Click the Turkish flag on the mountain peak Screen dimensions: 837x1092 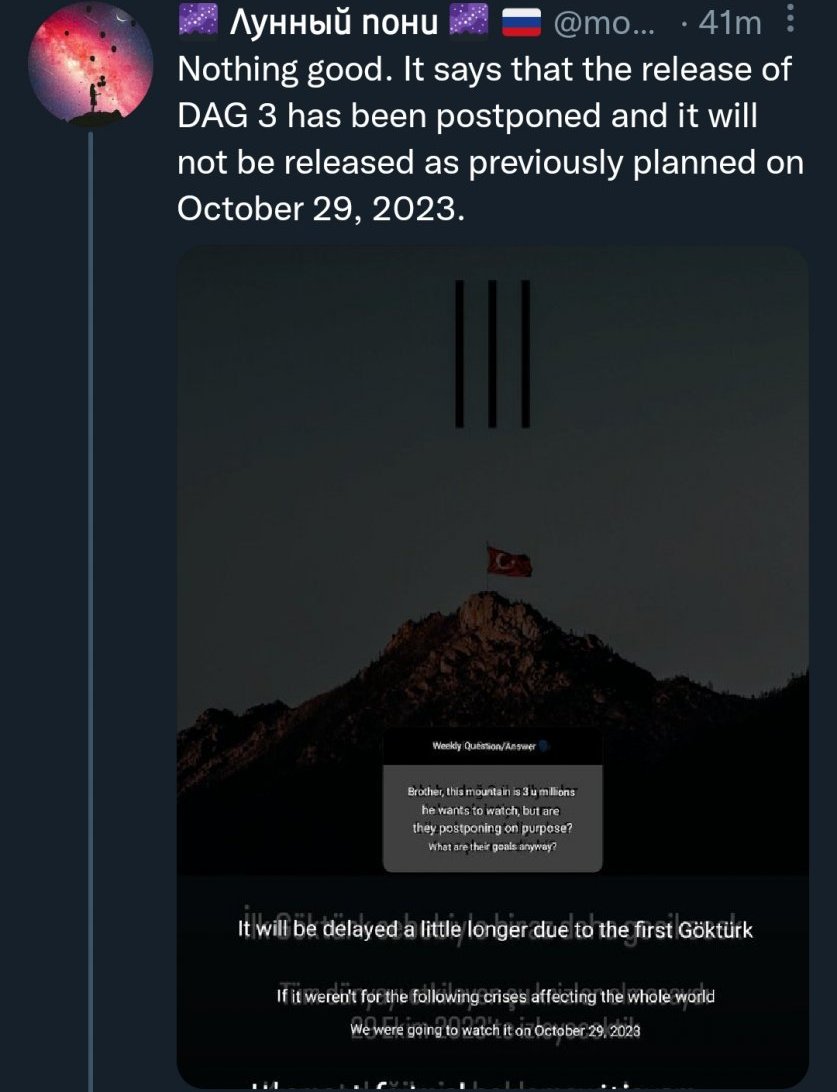point(508,562)
